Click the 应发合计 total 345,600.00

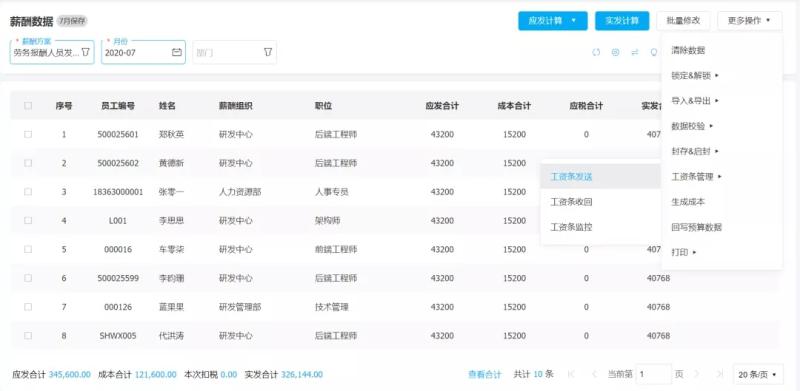[x=69, y=375]
